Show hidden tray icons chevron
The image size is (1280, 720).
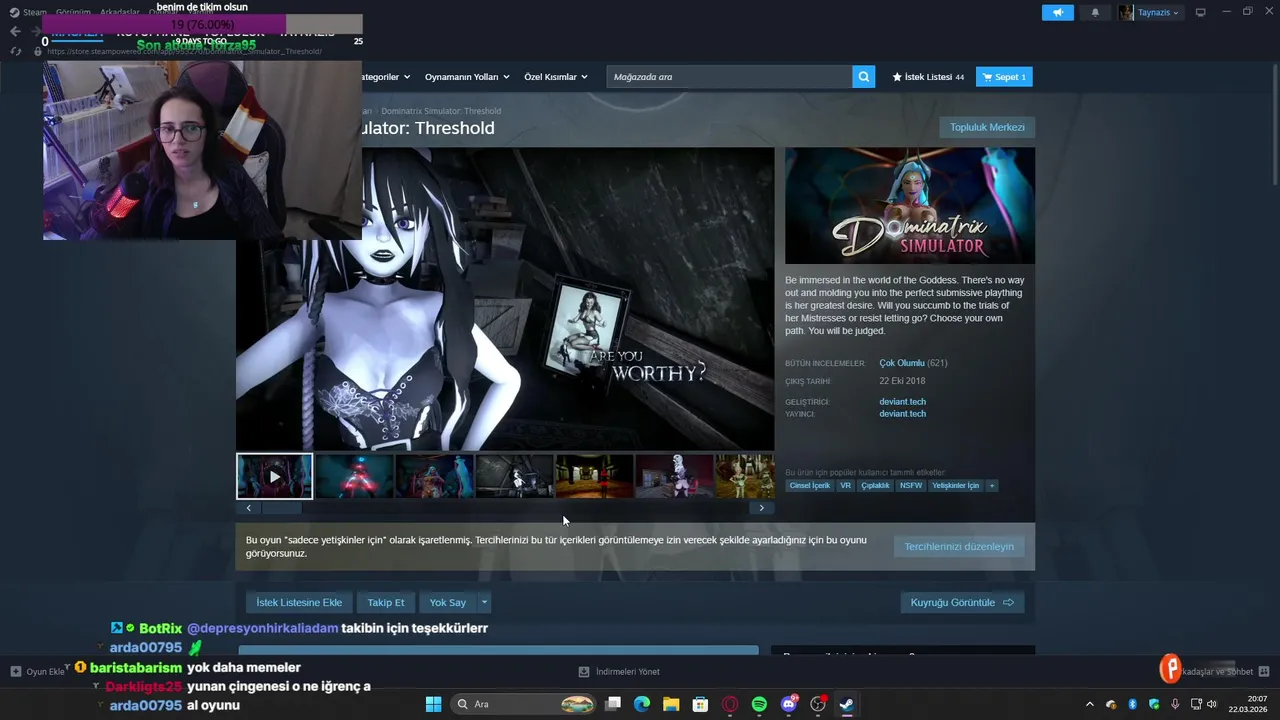[x=1091, y=704]
